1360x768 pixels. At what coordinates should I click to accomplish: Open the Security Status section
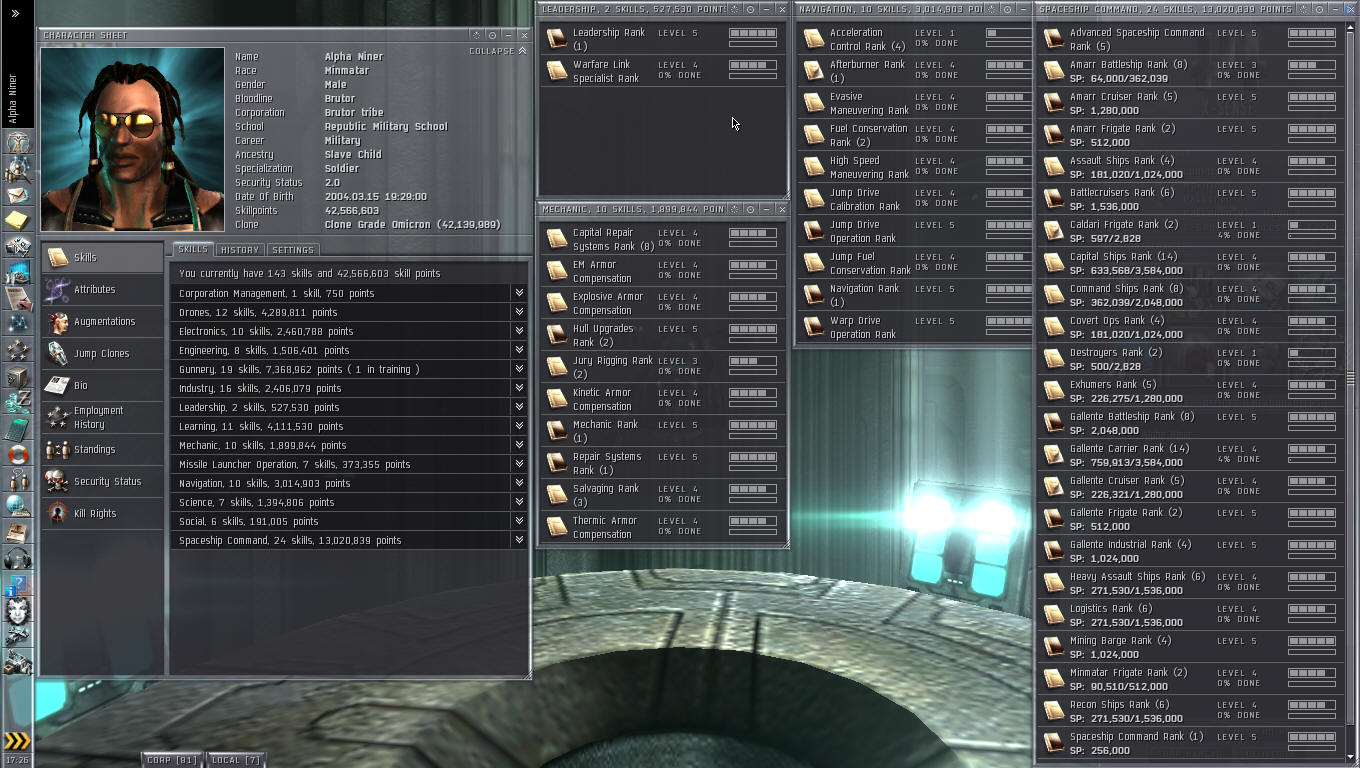click(102, 481)
